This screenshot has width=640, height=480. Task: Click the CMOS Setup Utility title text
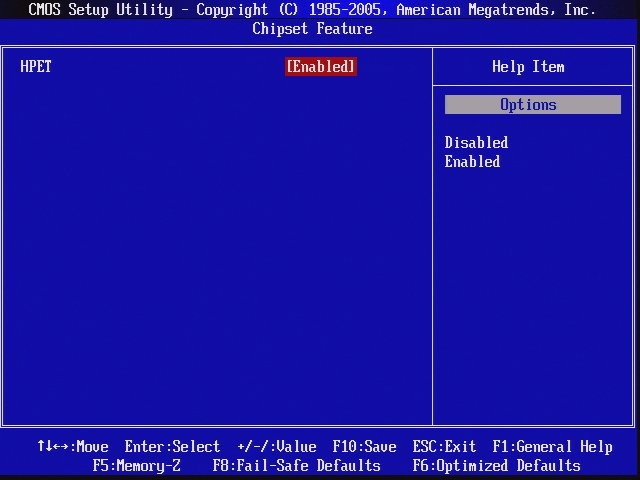pos(100,10)
